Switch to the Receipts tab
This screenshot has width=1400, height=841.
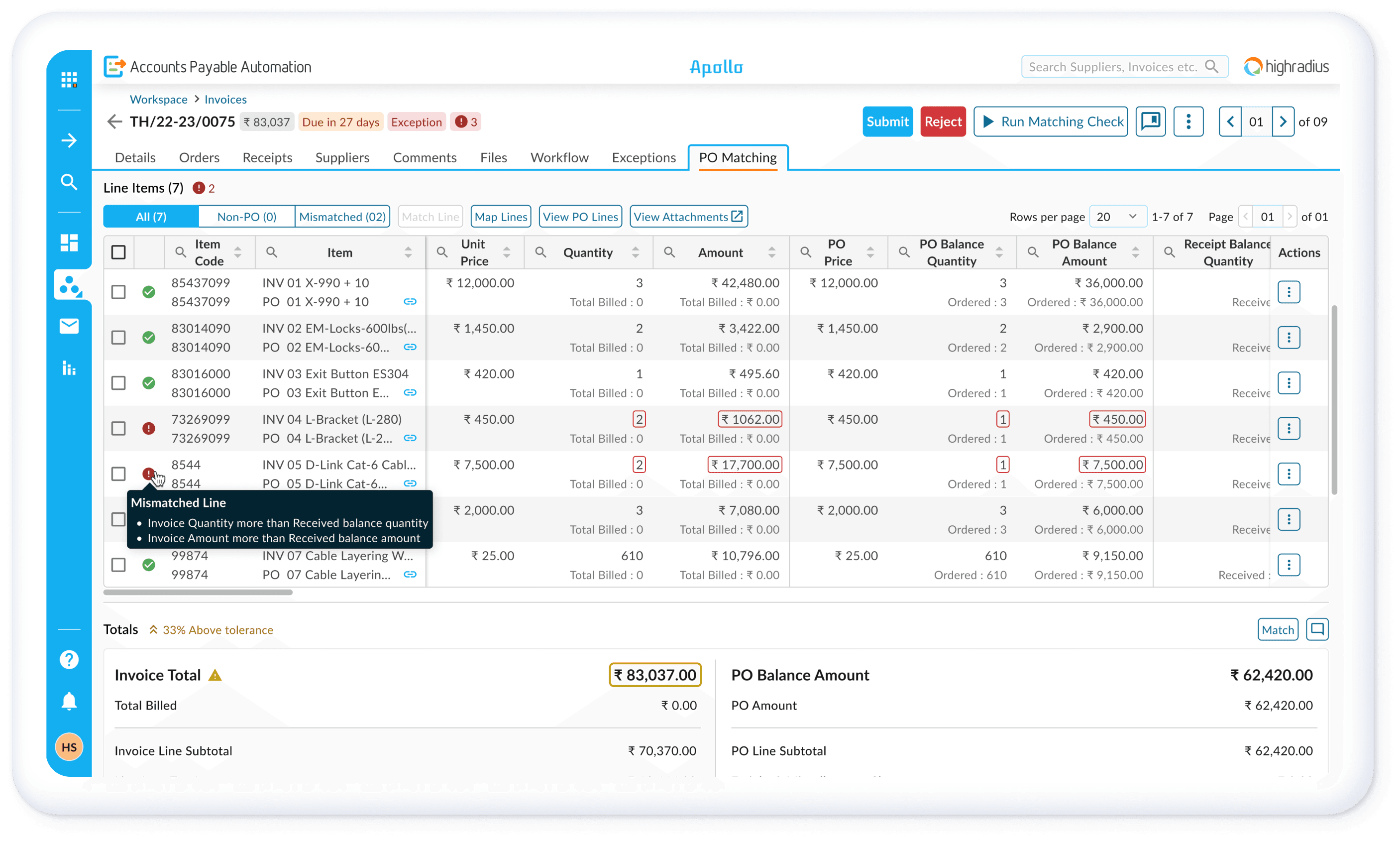pyautogui.click(x=267, y=157)
